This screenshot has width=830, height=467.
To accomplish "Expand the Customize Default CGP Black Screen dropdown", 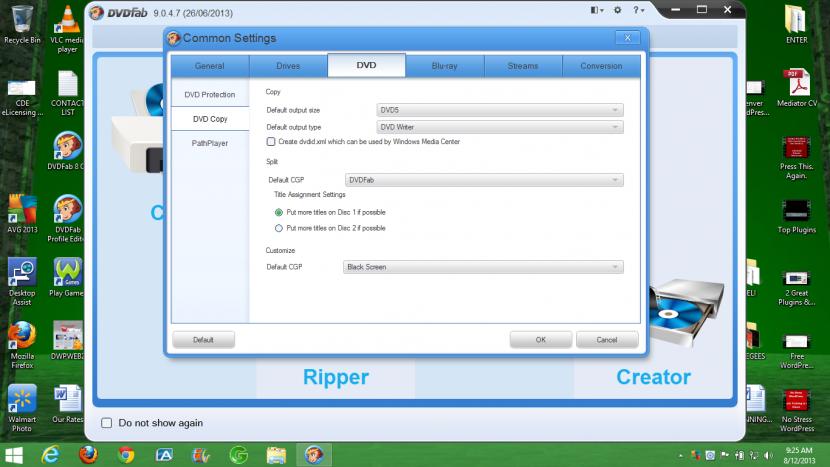I will click(x=483, y=267).
